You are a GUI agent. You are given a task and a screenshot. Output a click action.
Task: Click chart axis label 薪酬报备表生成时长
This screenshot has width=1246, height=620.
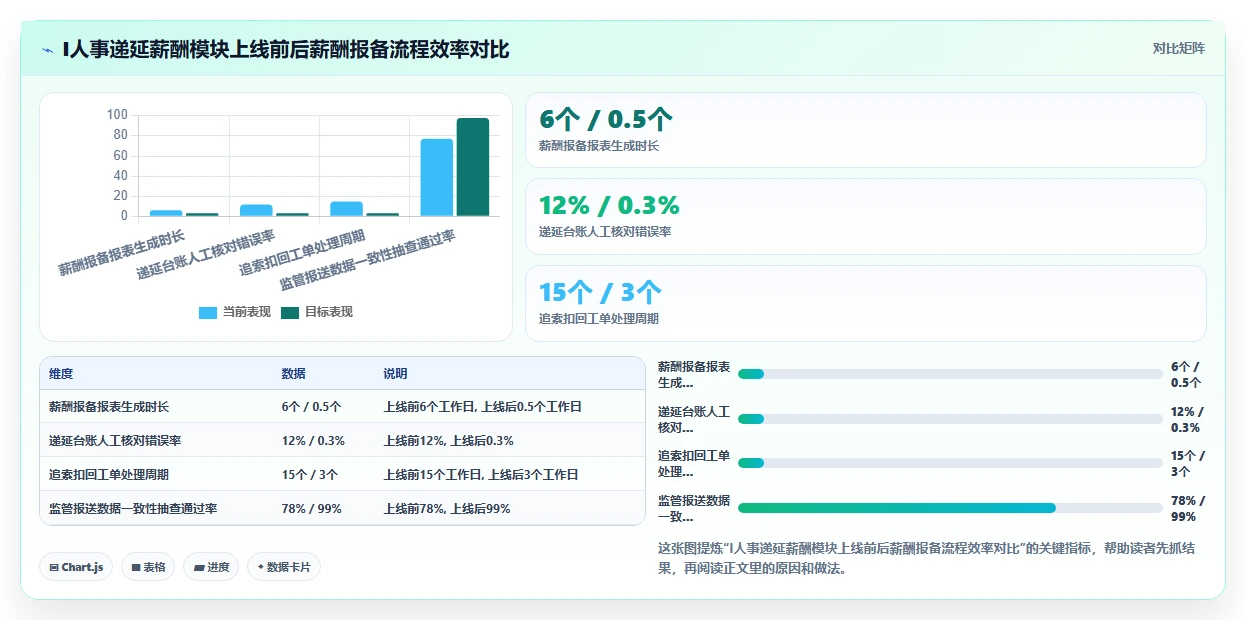[121, 252]
